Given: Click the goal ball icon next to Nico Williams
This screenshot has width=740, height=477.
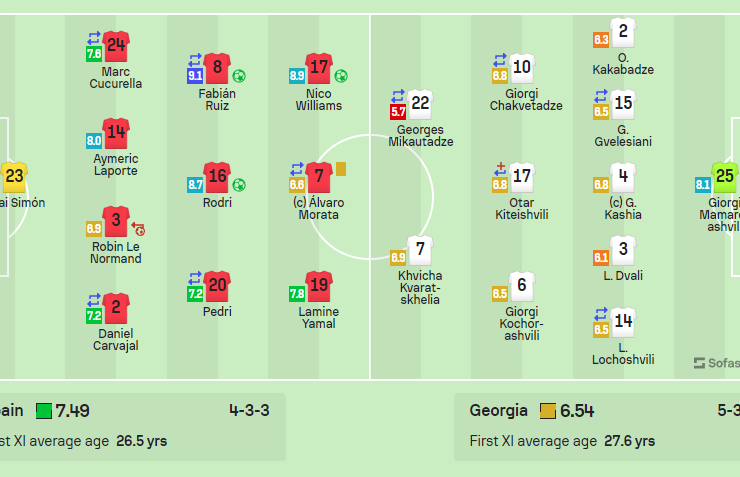Looking at the screenshot, I should (341, 76).
